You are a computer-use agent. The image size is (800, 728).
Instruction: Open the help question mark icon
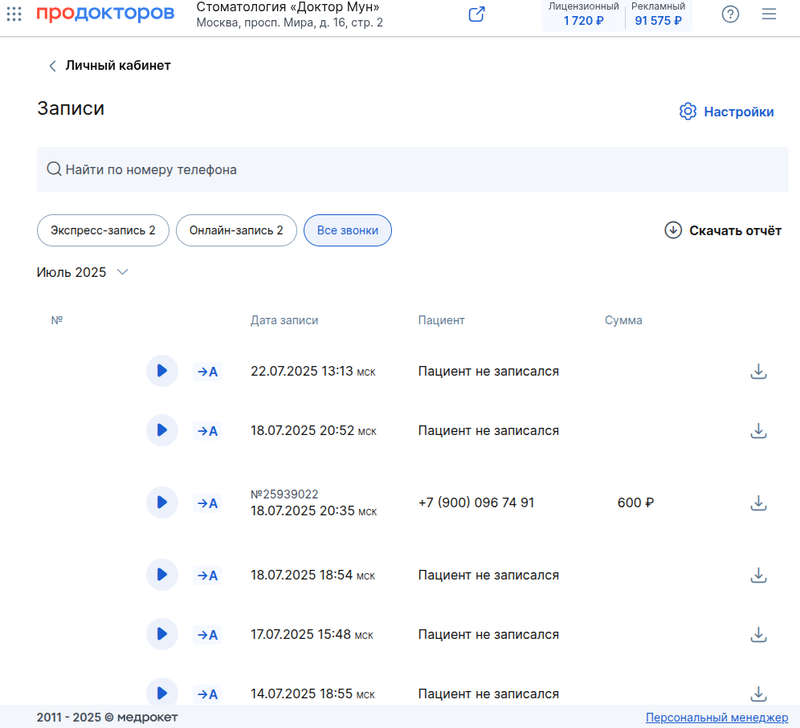[x=730, y=14]
